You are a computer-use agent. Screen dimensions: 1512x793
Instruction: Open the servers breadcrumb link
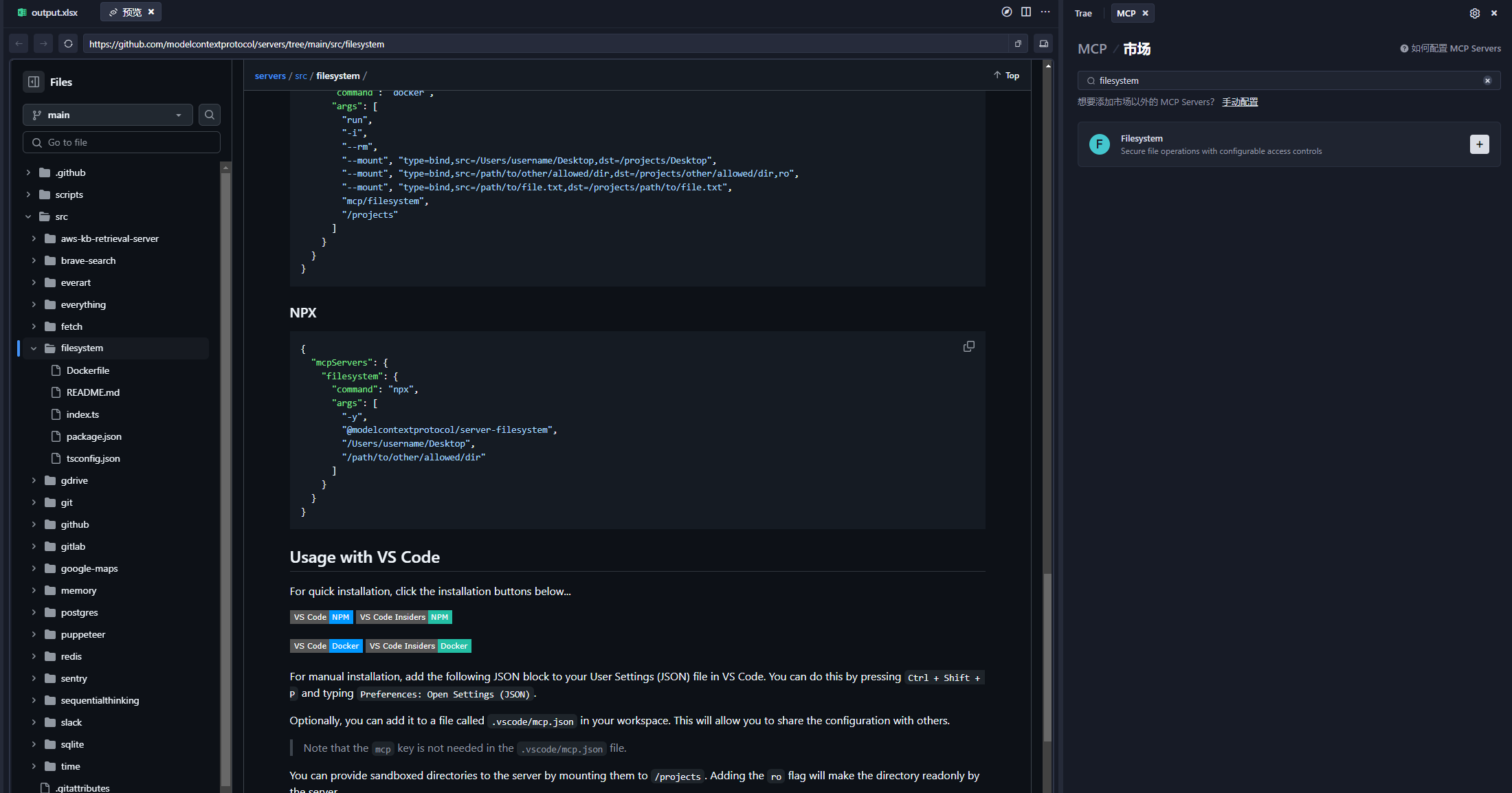coord(270,76)
